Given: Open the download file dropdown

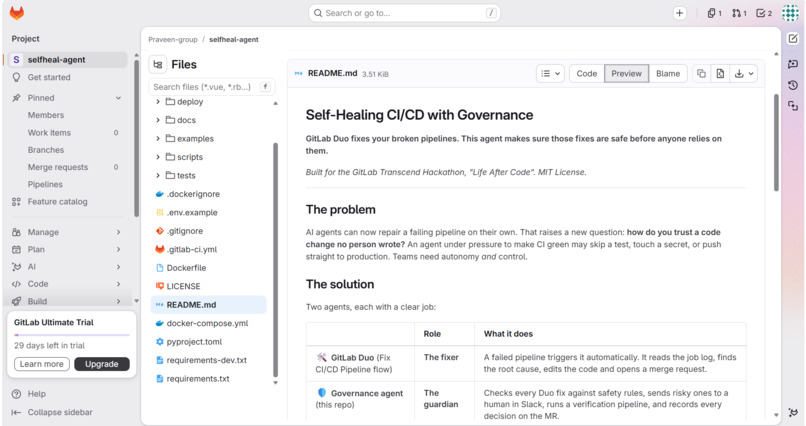Looking at the screenshot, I should click(744, 73).
